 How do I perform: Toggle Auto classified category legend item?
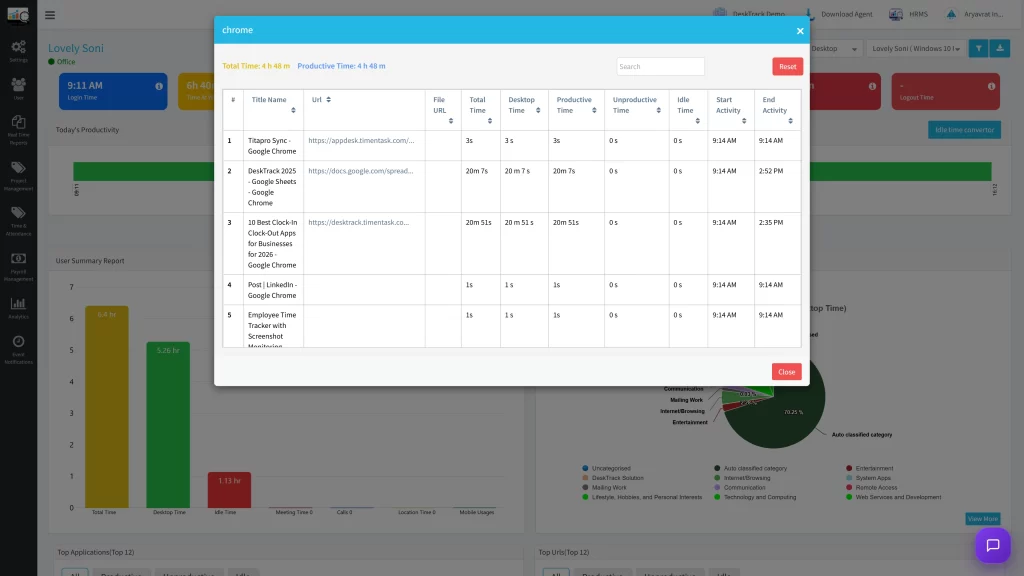point(750,468)
